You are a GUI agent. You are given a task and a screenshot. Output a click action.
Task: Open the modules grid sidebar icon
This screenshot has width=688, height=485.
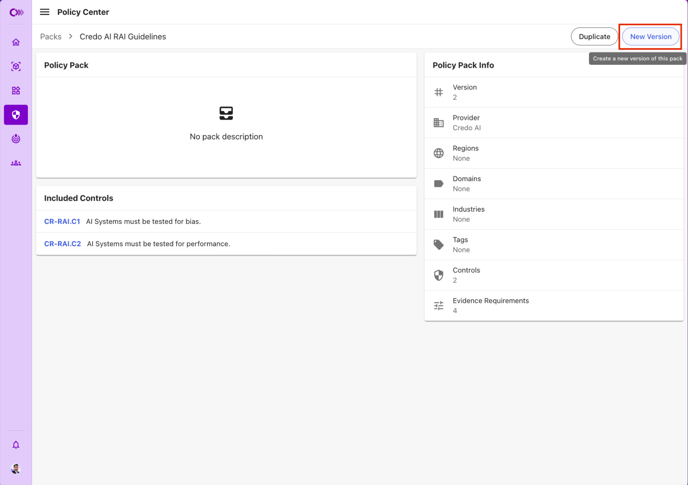(16, 90)
